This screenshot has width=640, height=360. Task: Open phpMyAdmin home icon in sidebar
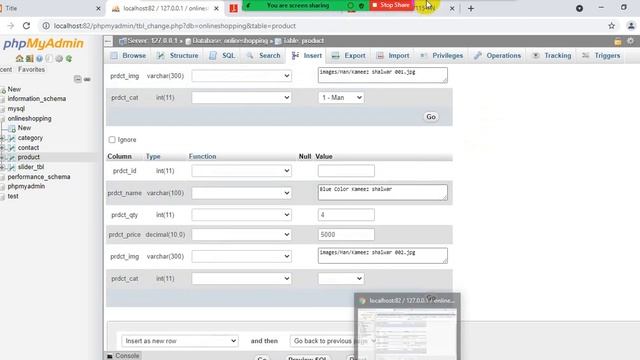tap(19, 59)
